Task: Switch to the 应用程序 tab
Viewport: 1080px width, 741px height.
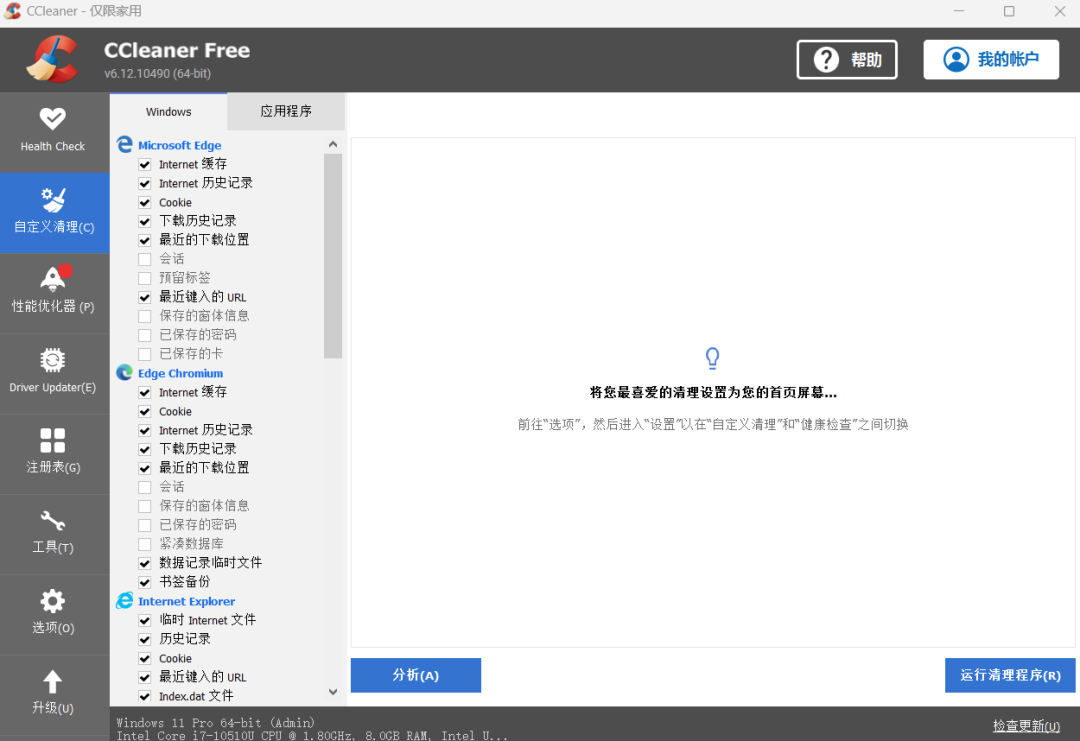Action: click(x=286, y=112)
